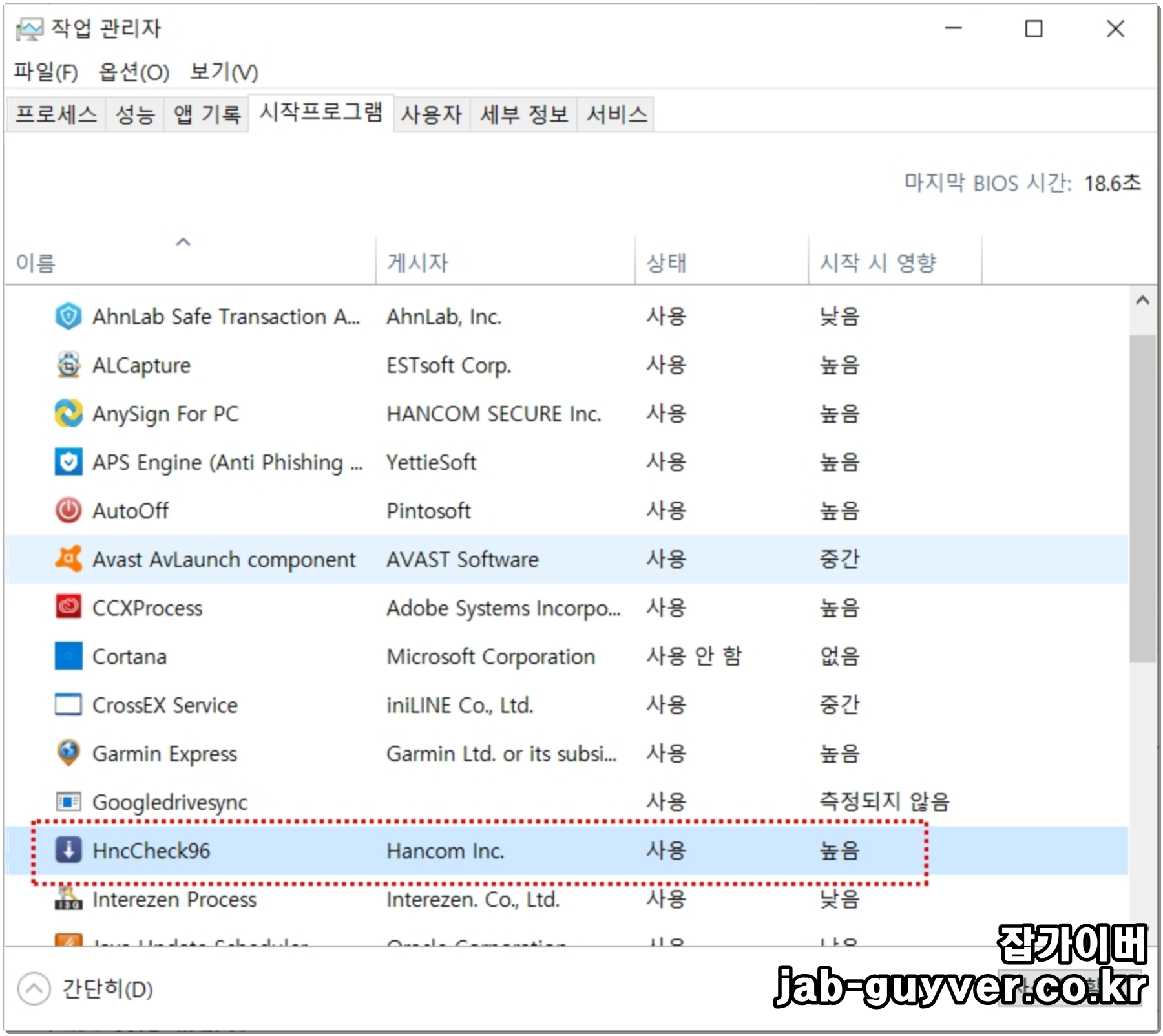This screenshot has width=1163, height=1036.
Task: Select the Googledrivesync entry
Action: (170, 803)
